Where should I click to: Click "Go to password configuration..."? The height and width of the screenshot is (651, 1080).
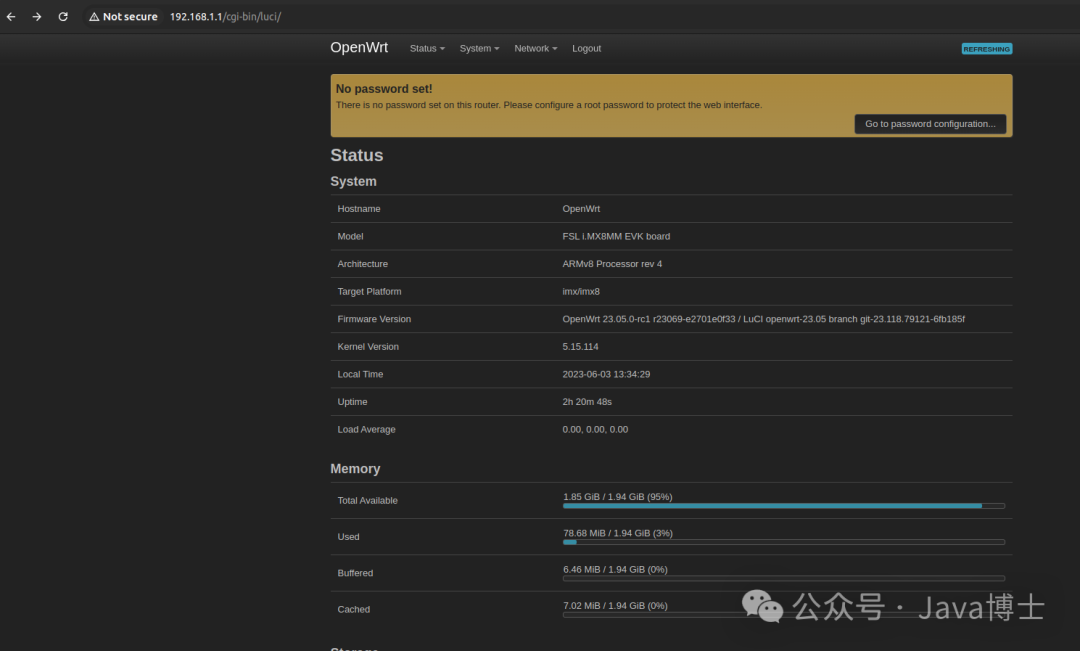click(x=929, y=123)
